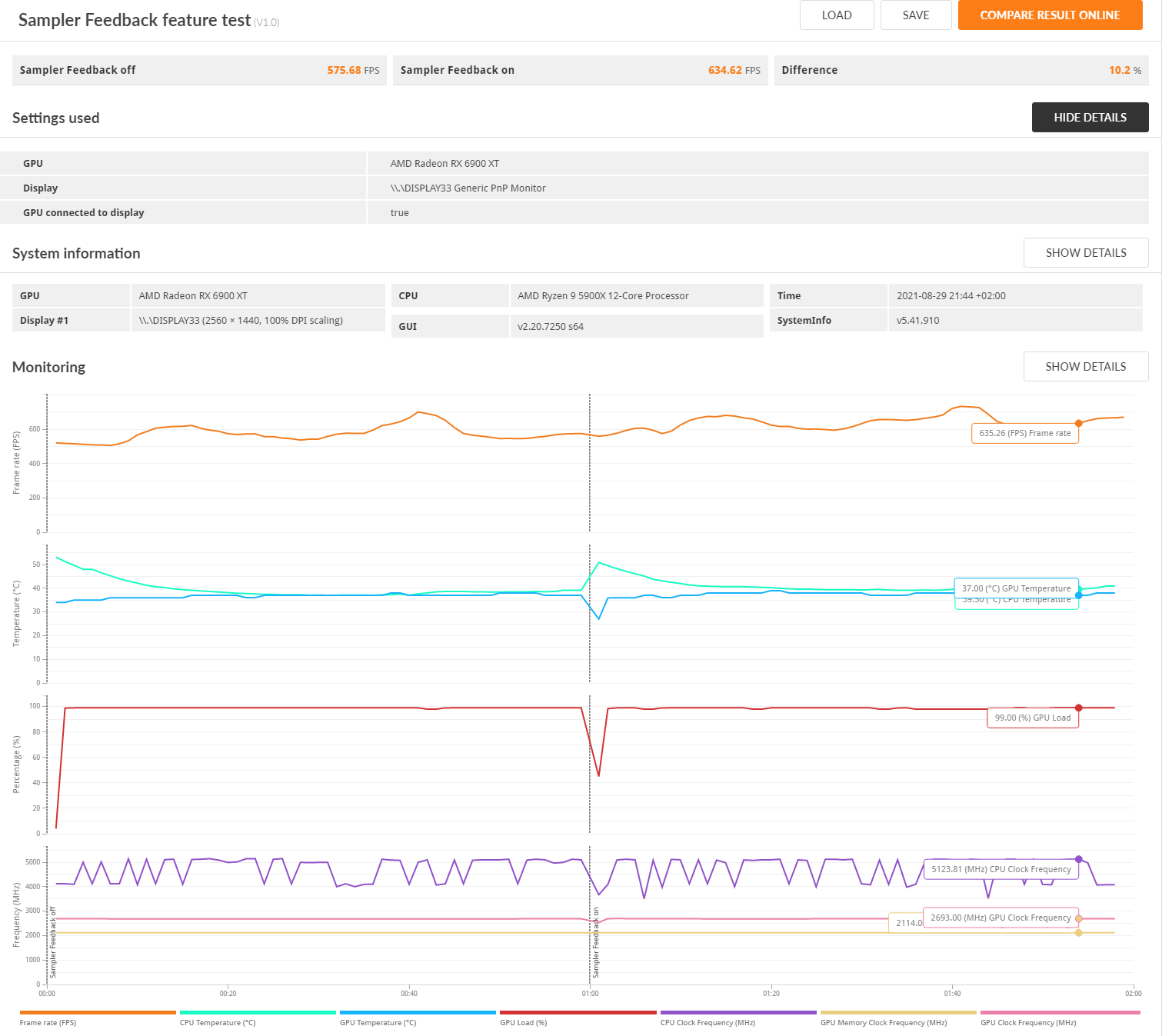Image resolution: width=1162 pixels, height=1036 pixels.
Task: Collapse settings with HIDE DETAILS
Action: pyautogui.click(x=1090, y=118)
